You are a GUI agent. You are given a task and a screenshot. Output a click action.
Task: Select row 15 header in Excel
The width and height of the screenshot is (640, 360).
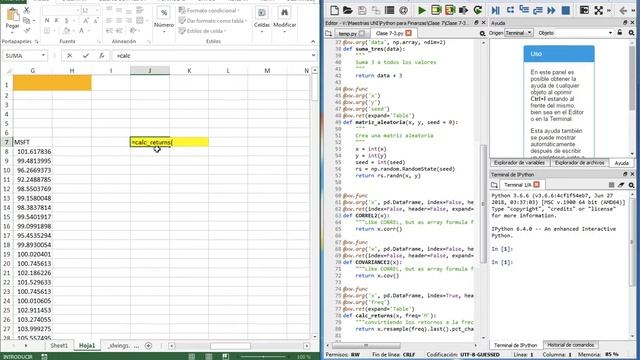[7, 217]
